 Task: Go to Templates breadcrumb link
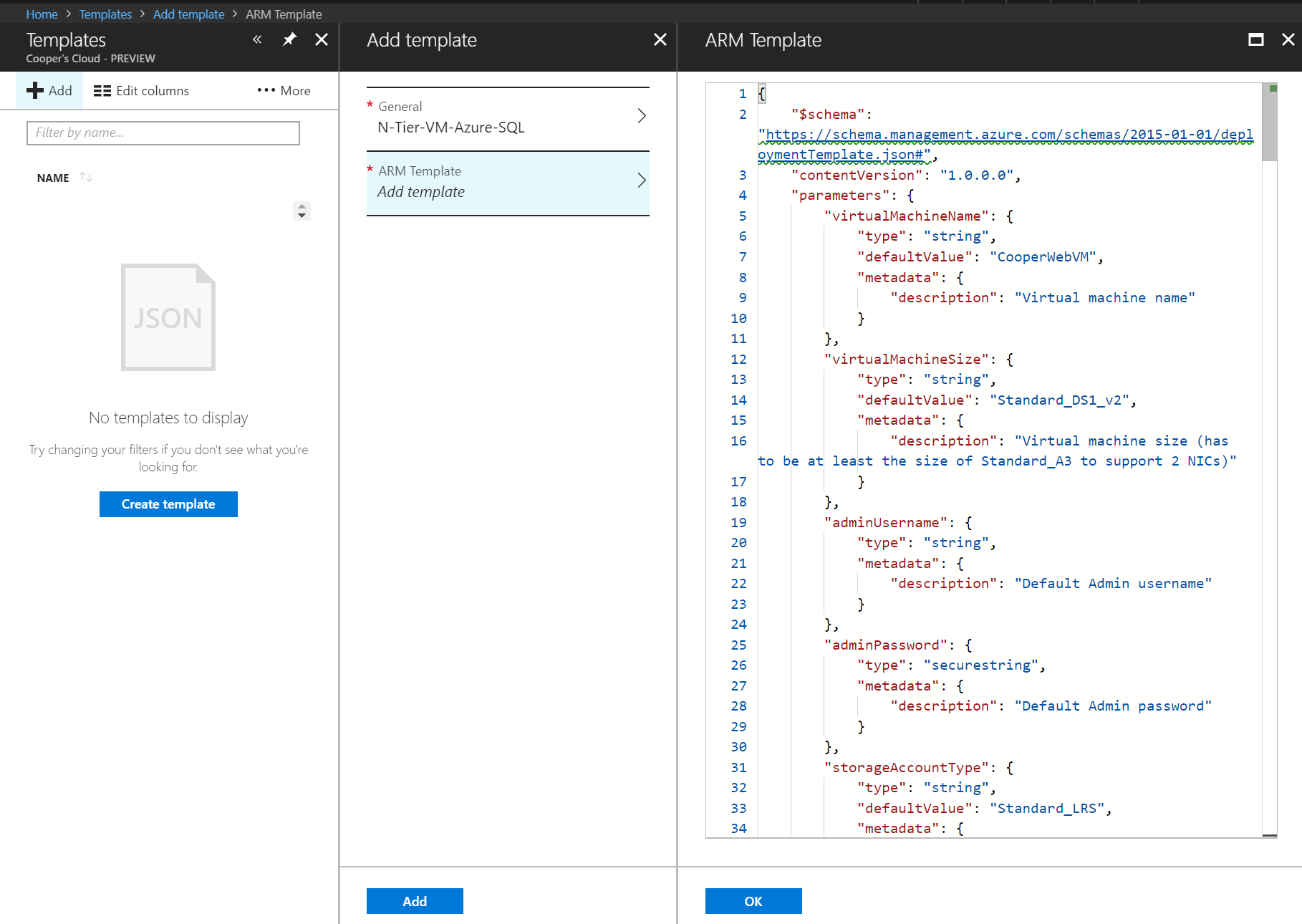[x=105, y=14]
